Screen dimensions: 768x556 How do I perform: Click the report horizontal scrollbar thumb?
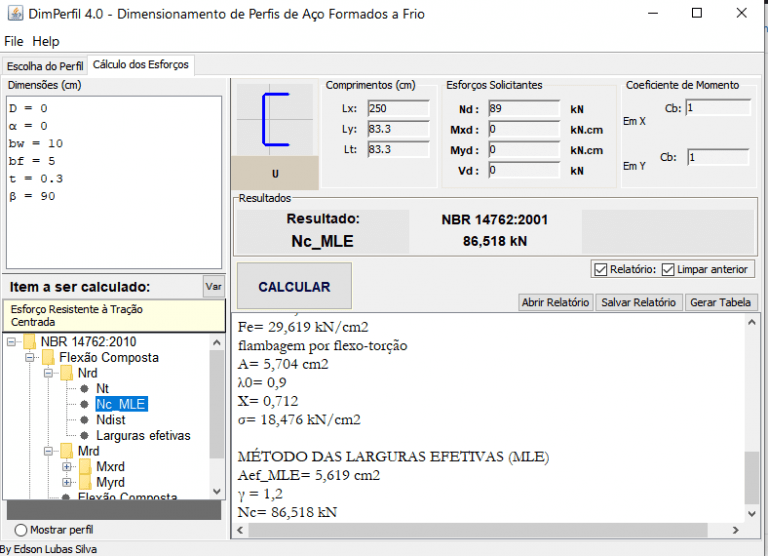pyautogui.click(x=478, y=530)
